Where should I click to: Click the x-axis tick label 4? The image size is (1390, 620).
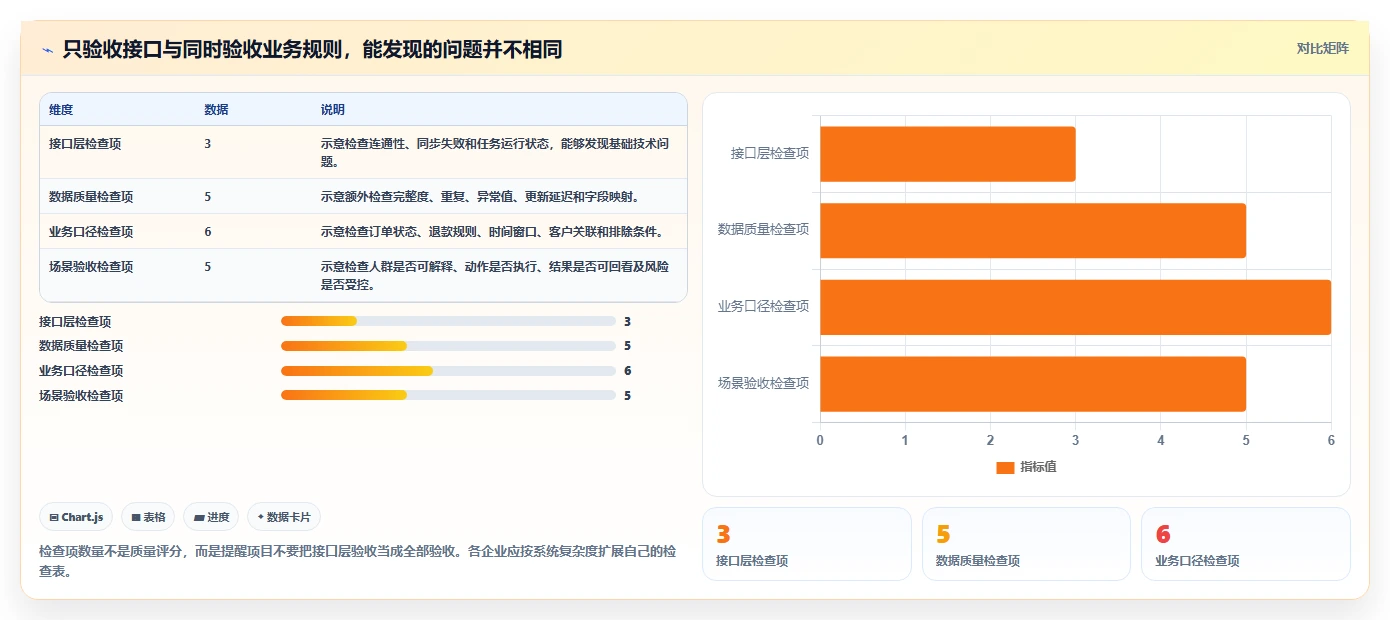1161,440
